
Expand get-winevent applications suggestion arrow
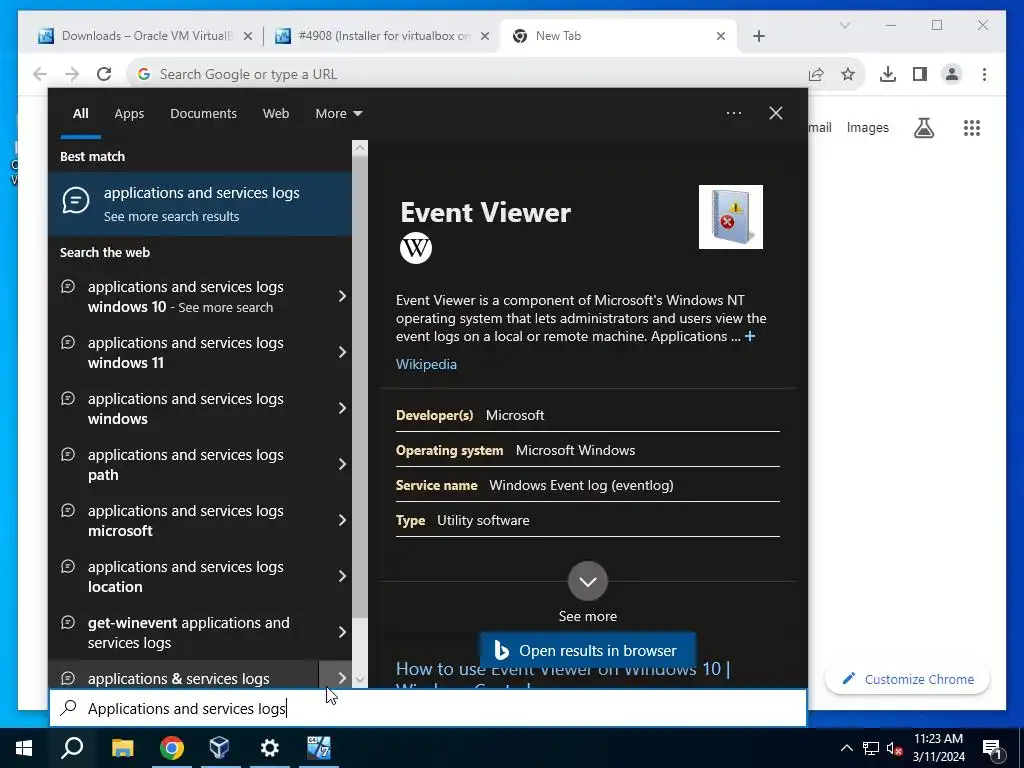[x=342, y=632]
